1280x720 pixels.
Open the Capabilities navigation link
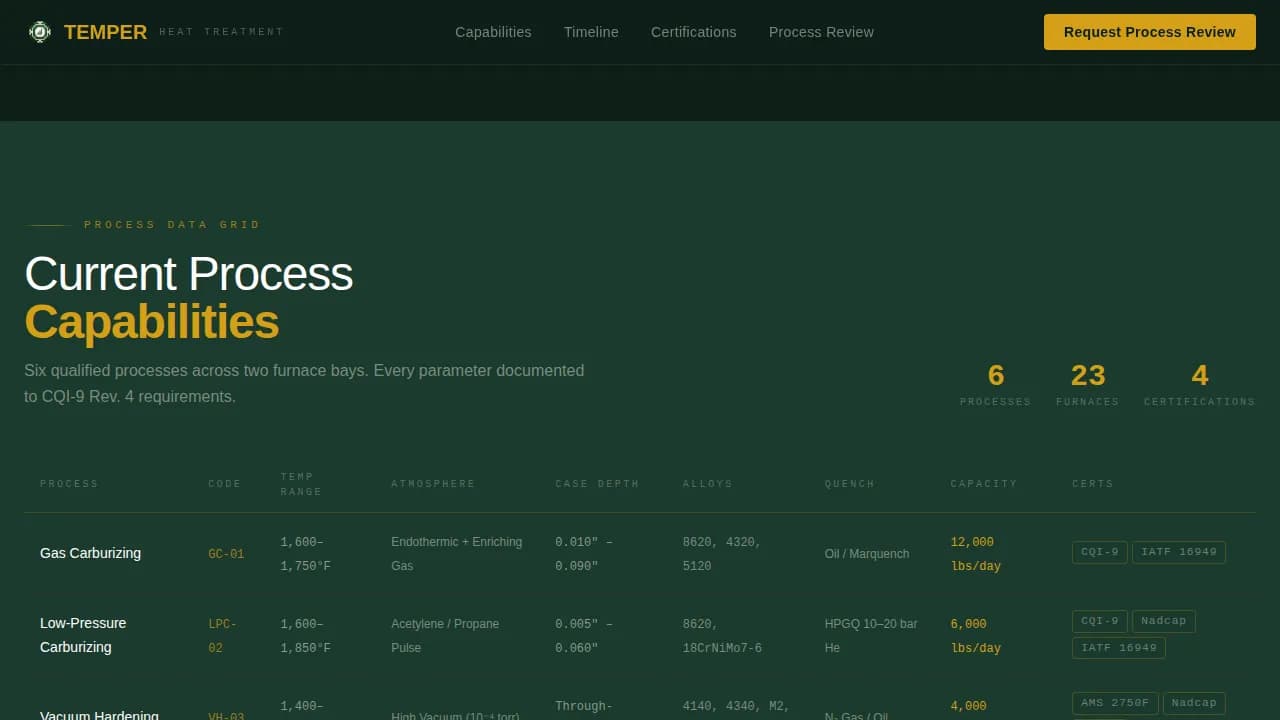493,32
